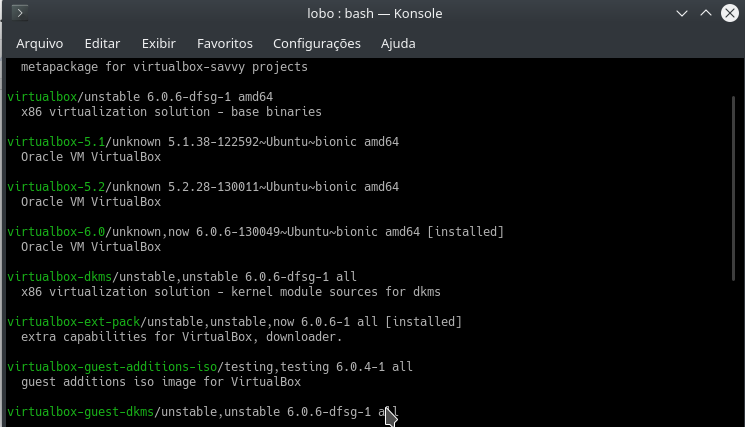Open the Favoritos menu
Image resolution: width=745 pixels, height=427 pixels.
225,43
